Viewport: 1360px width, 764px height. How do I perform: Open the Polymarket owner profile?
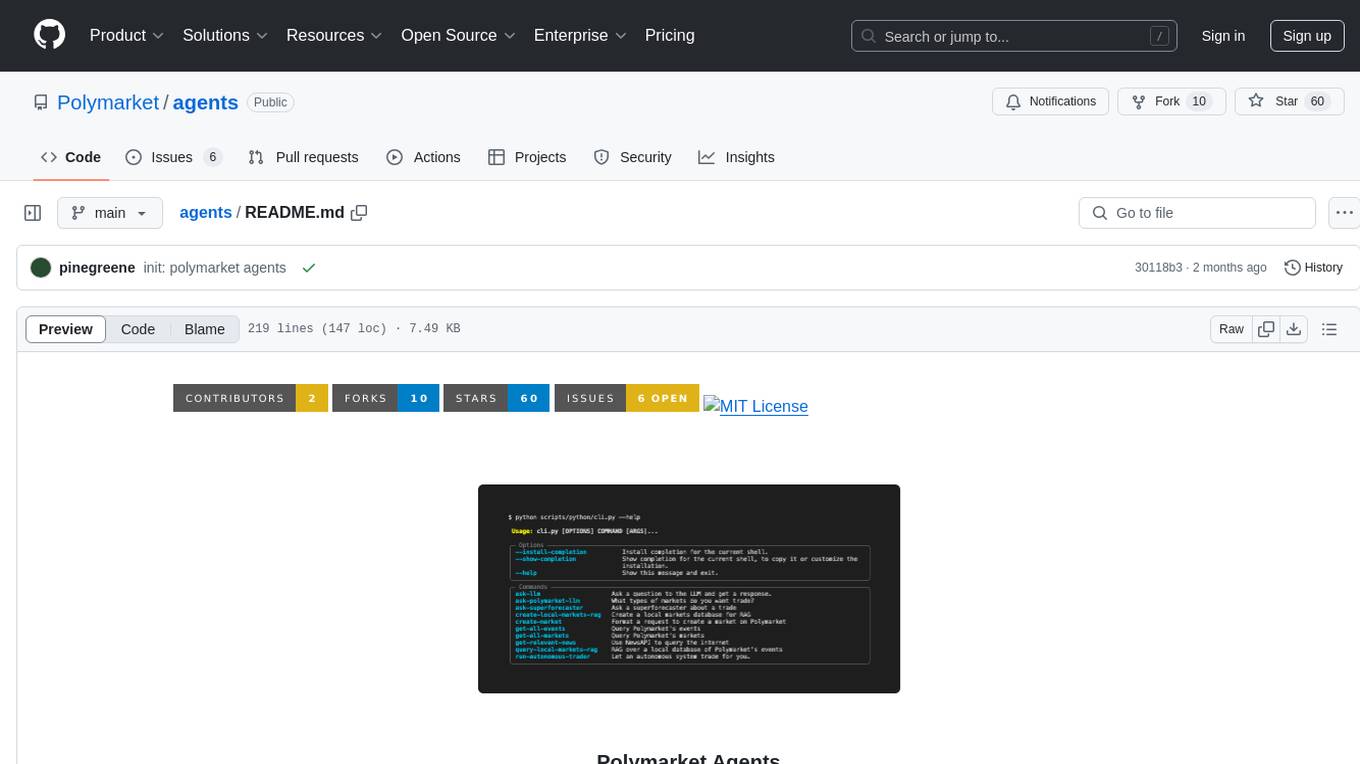(x=108, y=102)
